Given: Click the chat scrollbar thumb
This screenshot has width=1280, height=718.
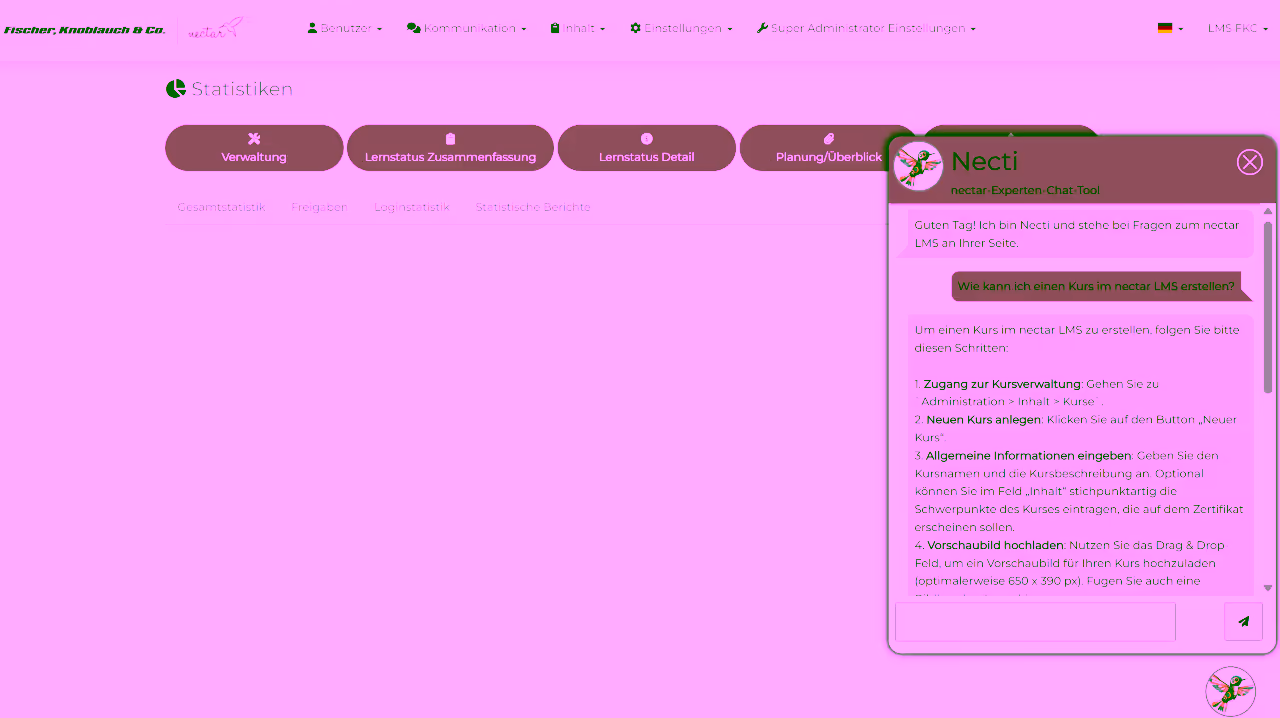Looking at the screenshot, I should click(x=1268, y=306).
